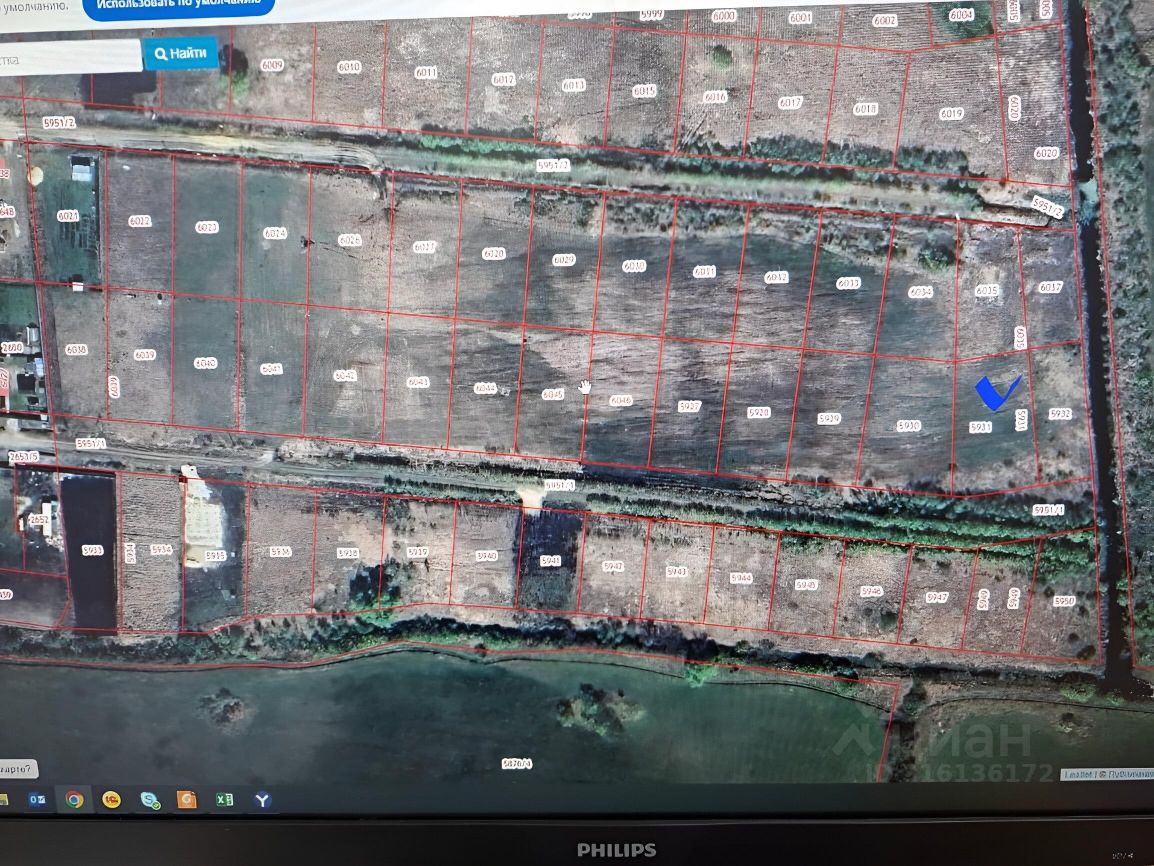Select parcel label 6012 on map
Image resolution: width=1154 pixels, height=866 pixels.
503,79
